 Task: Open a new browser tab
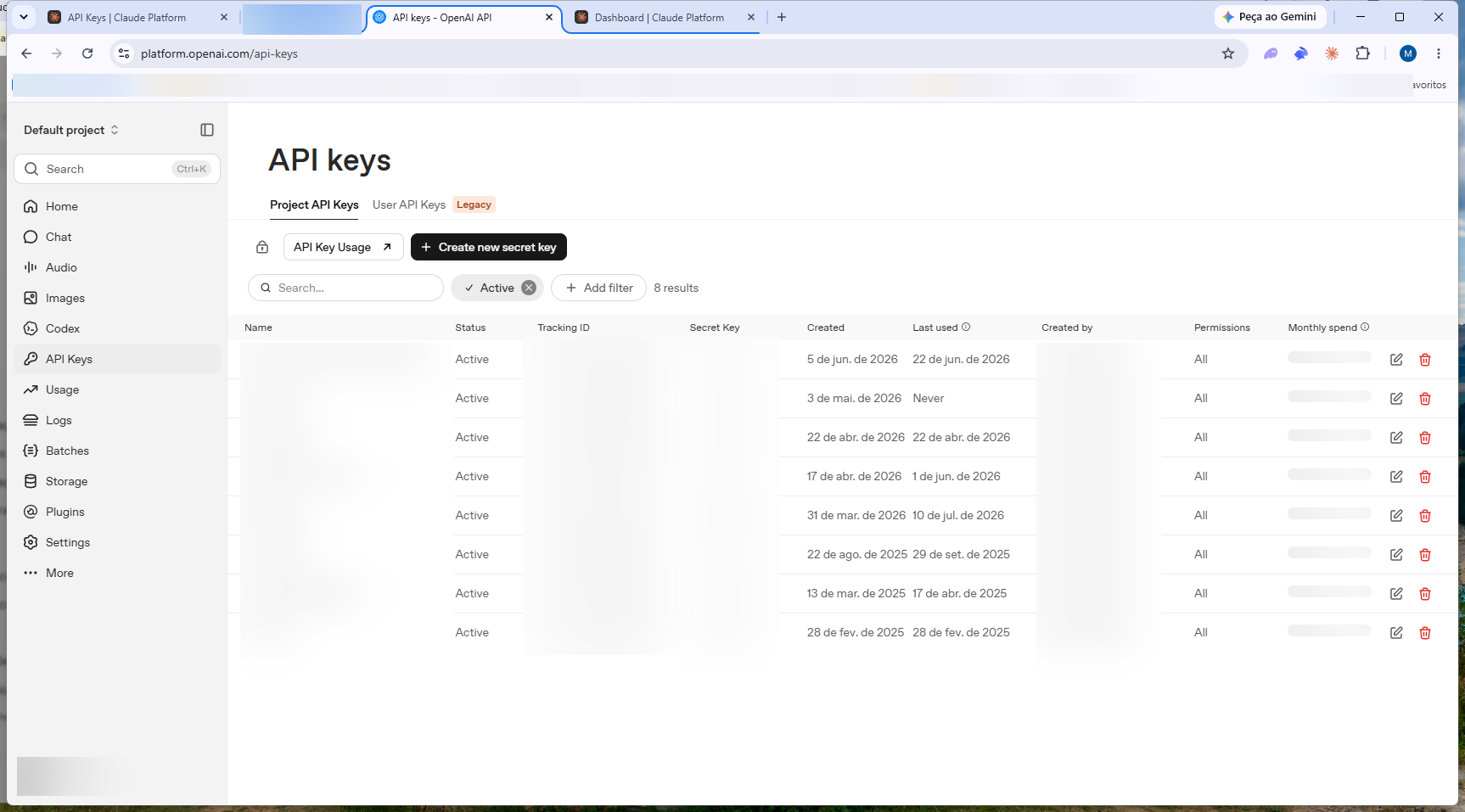[x=782, y=17]
